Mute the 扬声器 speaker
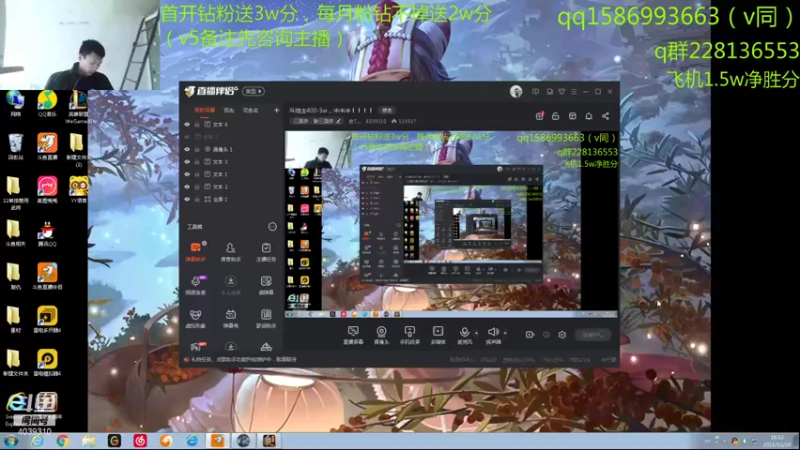This screenshot has width=800, height=450. coord(493,335)
